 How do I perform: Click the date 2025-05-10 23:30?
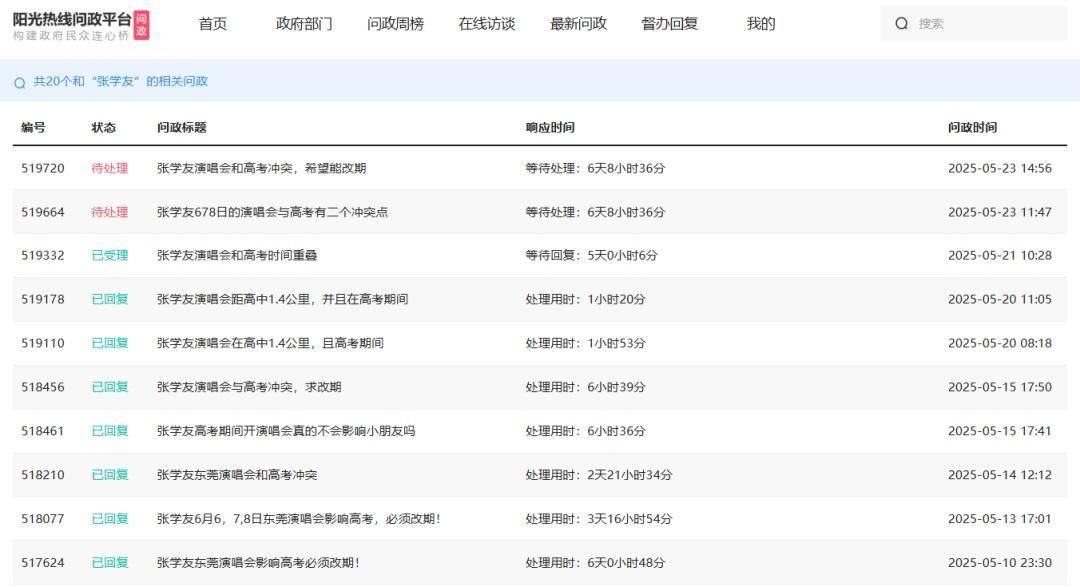pos(999,563)
